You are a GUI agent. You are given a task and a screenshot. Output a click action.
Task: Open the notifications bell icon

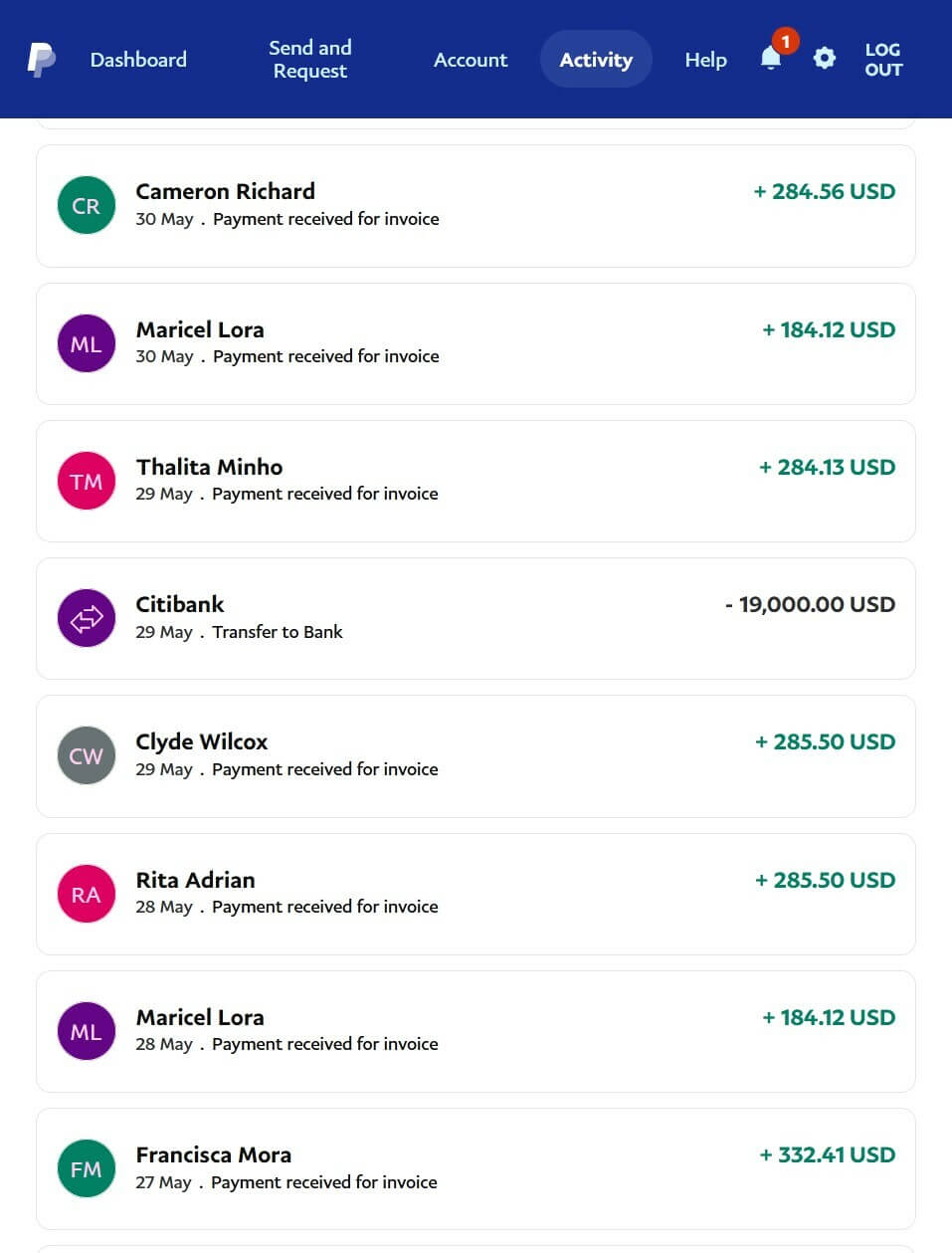[771, 58]
